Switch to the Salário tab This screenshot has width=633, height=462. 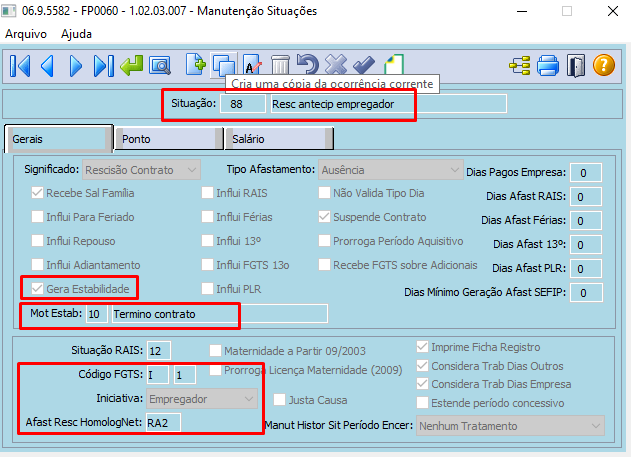pos(279,139)
